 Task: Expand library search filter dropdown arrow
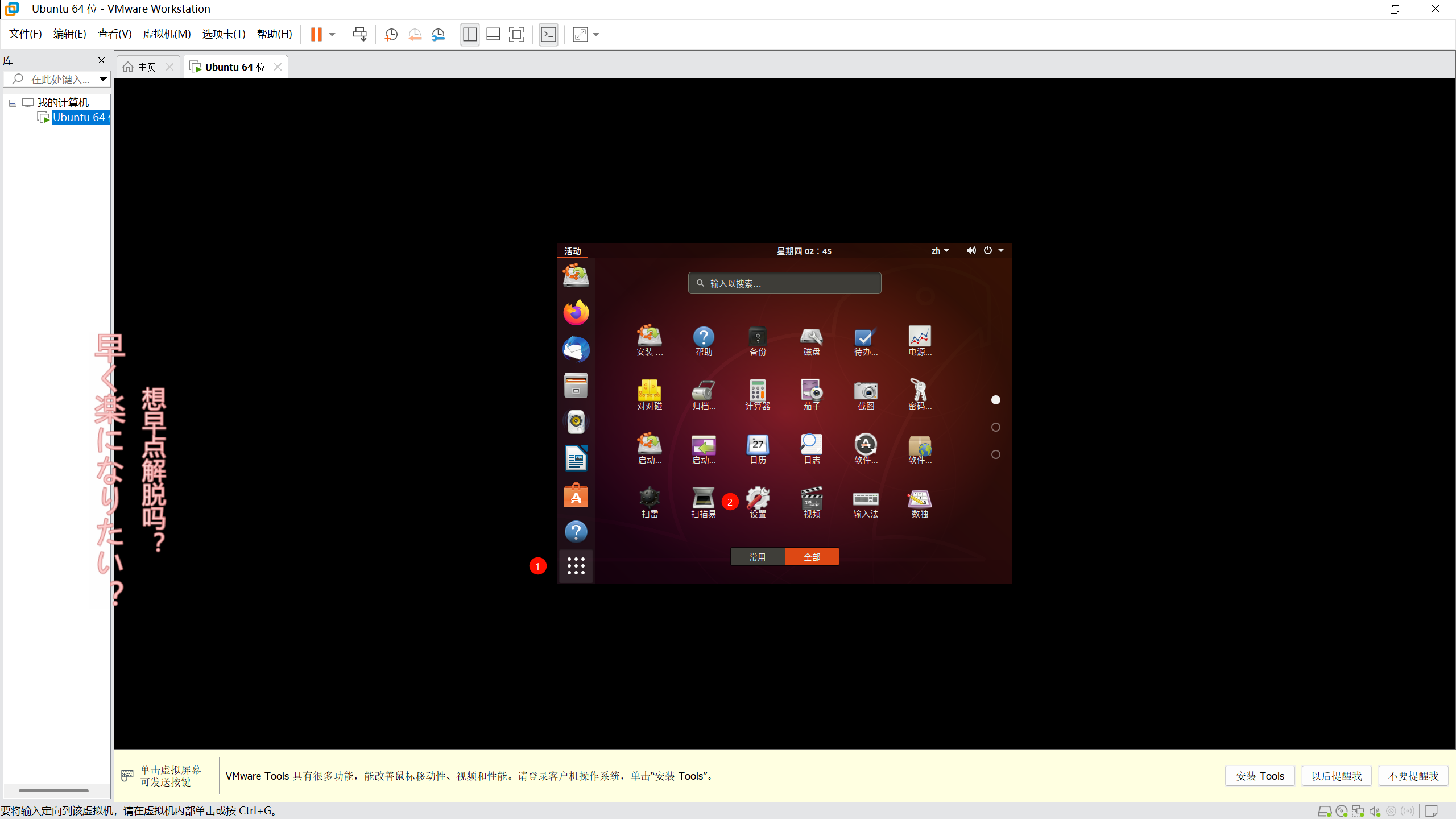point(103,79)
